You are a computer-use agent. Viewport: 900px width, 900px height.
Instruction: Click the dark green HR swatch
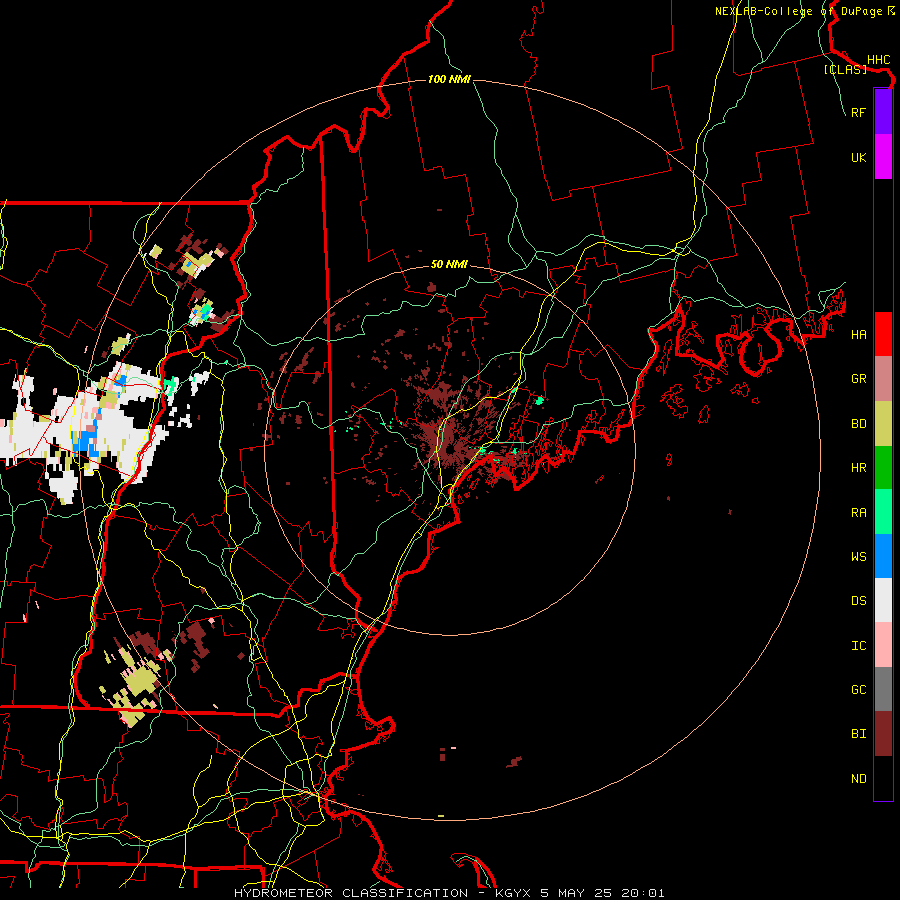pos(883,467)
